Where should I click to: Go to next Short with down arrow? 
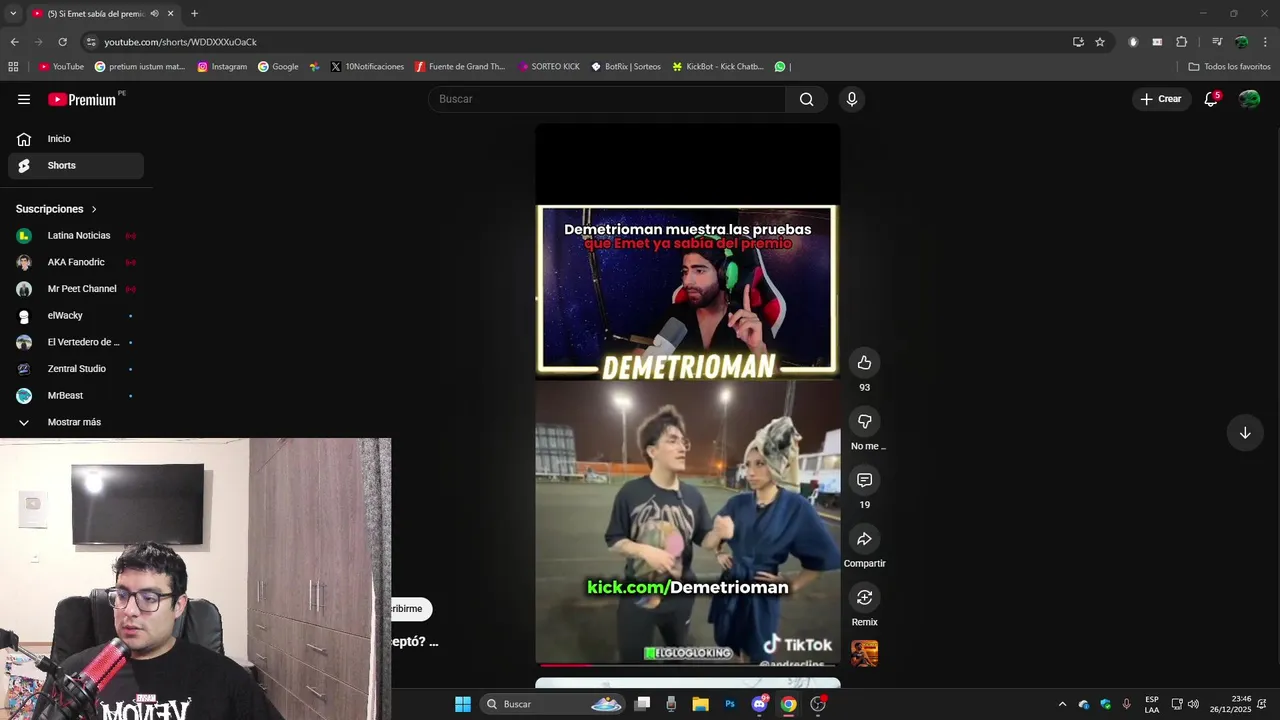[x=1245, y=433]
